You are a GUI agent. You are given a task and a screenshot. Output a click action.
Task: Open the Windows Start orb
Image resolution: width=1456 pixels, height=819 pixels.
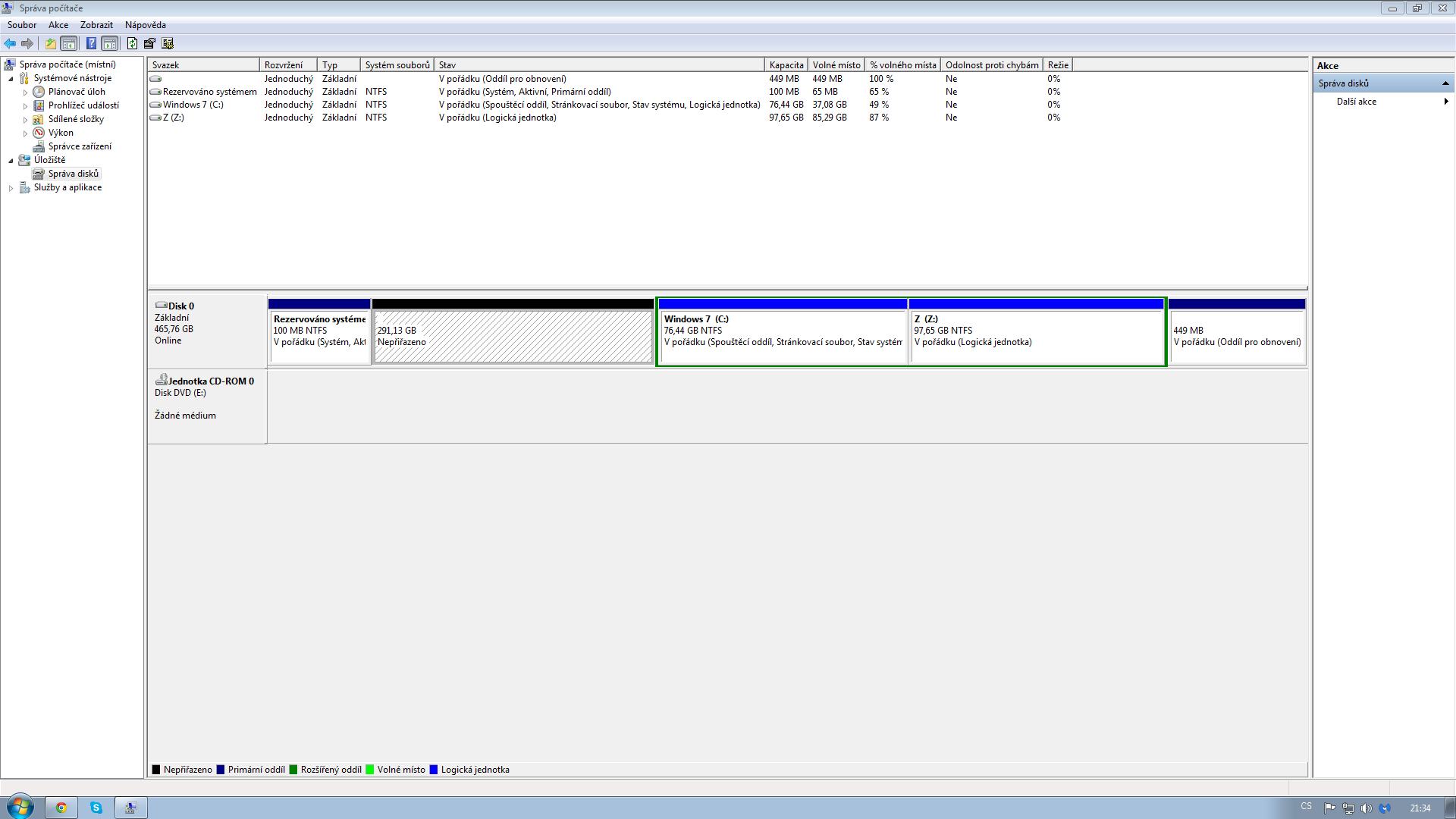20,807
